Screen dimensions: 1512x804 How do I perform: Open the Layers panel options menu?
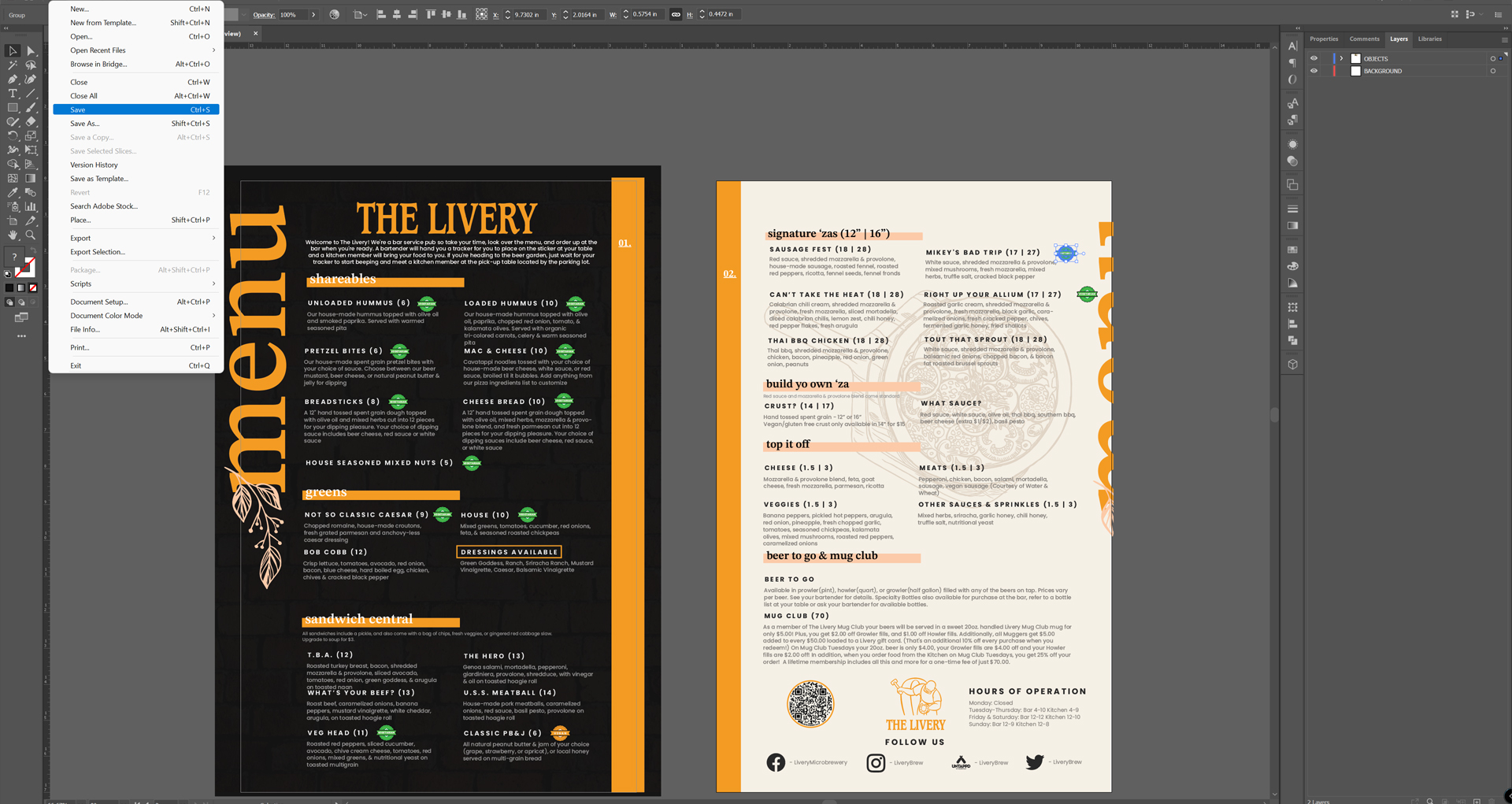[x=1504, y=39]
